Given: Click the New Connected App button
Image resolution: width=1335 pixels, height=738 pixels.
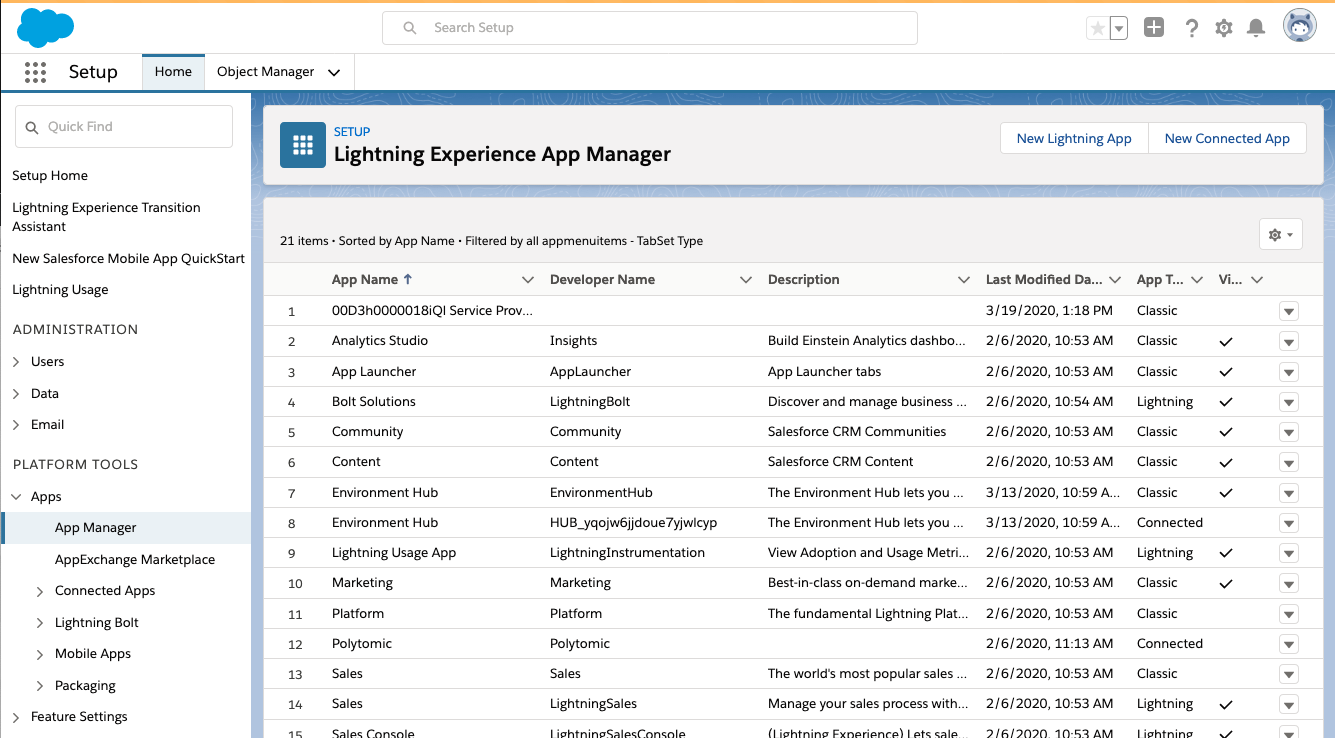Looking at the screenshot, I should point(1227,139).
